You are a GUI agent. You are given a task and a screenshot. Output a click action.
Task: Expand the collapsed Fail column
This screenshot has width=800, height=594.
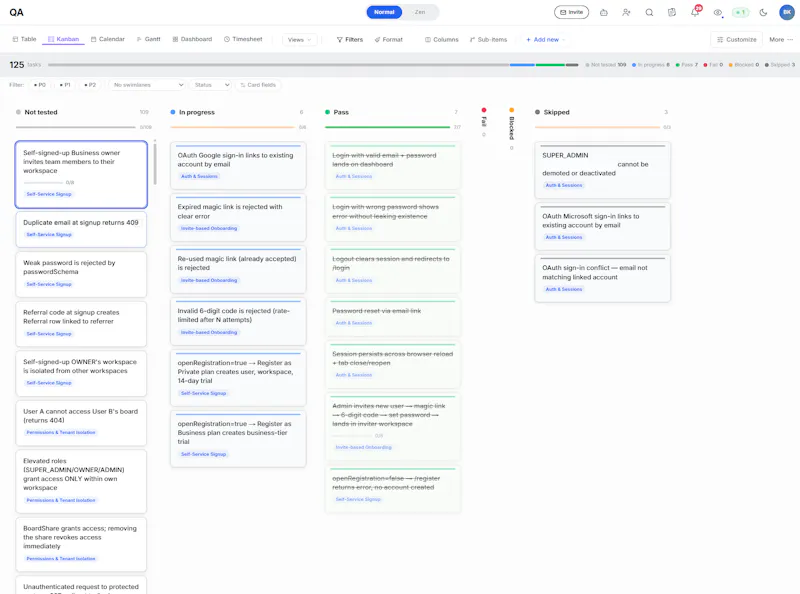pos(484,121)
